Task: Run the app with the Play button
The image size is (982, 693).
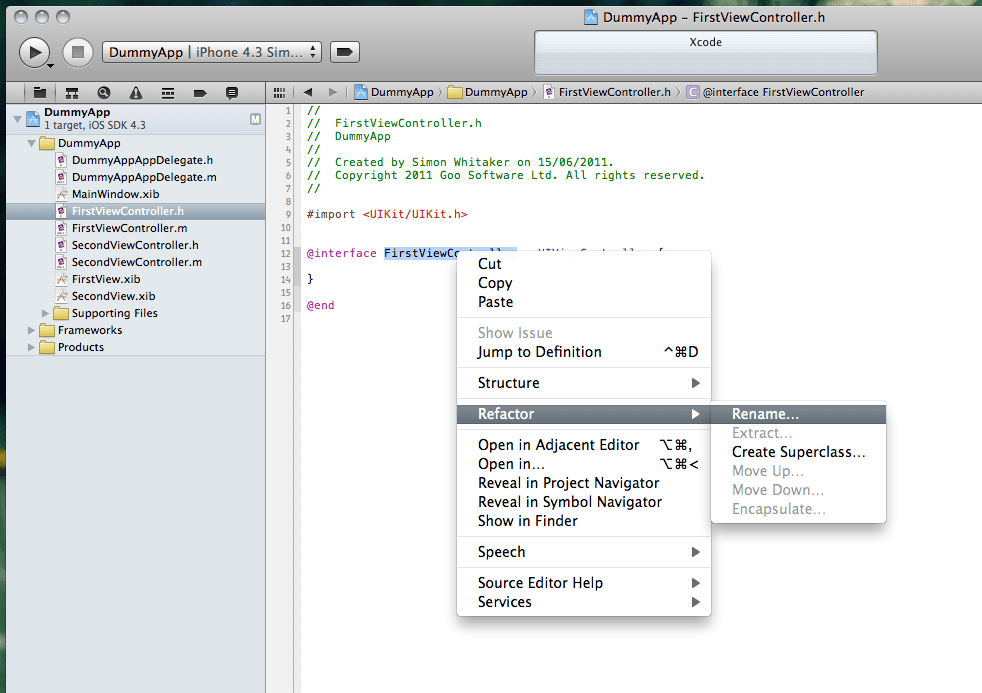Action: [35, 53]
